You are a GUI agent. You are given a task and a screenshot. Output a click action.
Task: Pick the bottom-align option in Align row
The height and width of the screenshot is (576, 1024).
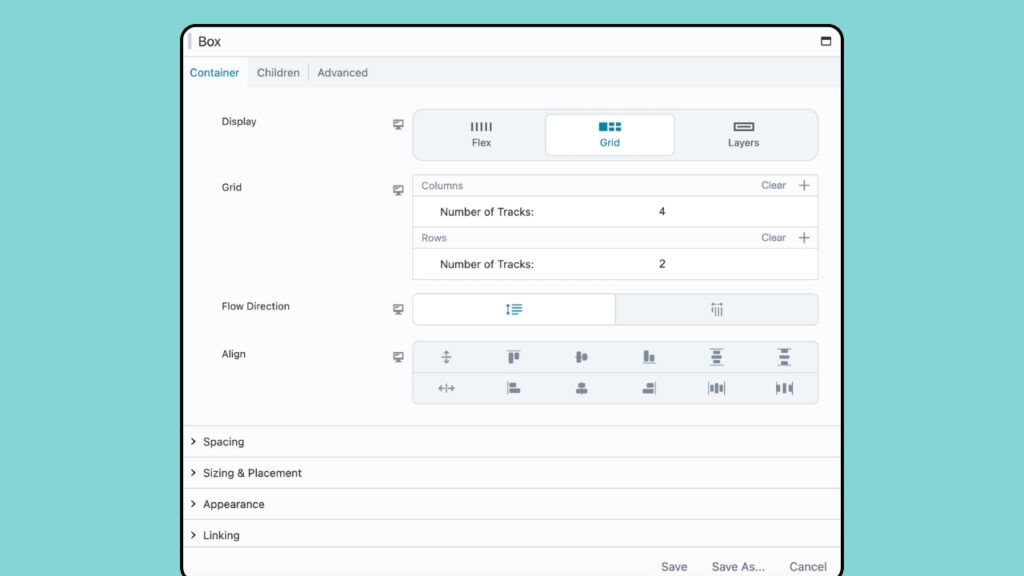pos(649,356)
